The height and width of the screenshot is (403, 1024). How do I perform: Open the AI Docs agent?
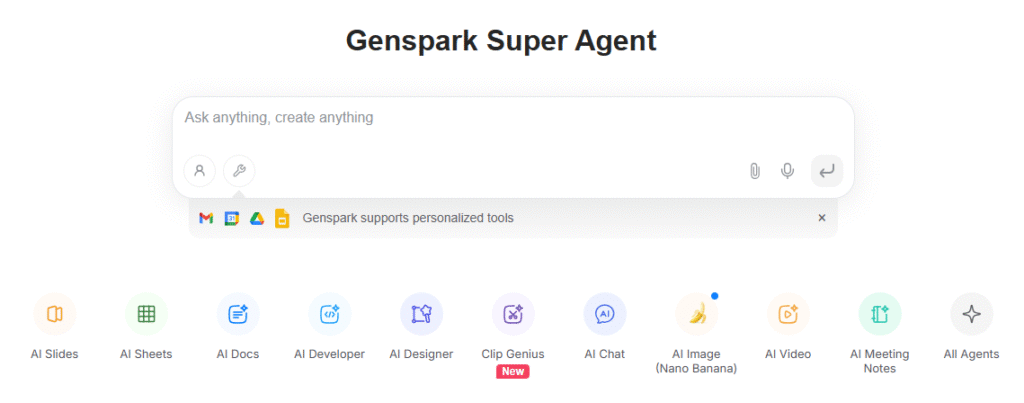coord(238,314)
